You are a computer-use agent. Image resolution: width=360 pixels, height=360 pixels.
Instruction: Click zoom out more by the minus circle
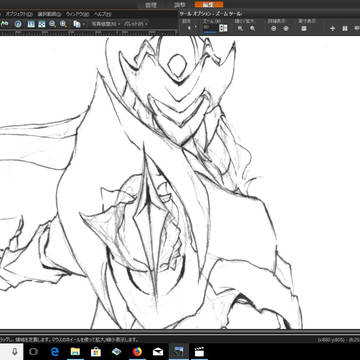[274, 29]
